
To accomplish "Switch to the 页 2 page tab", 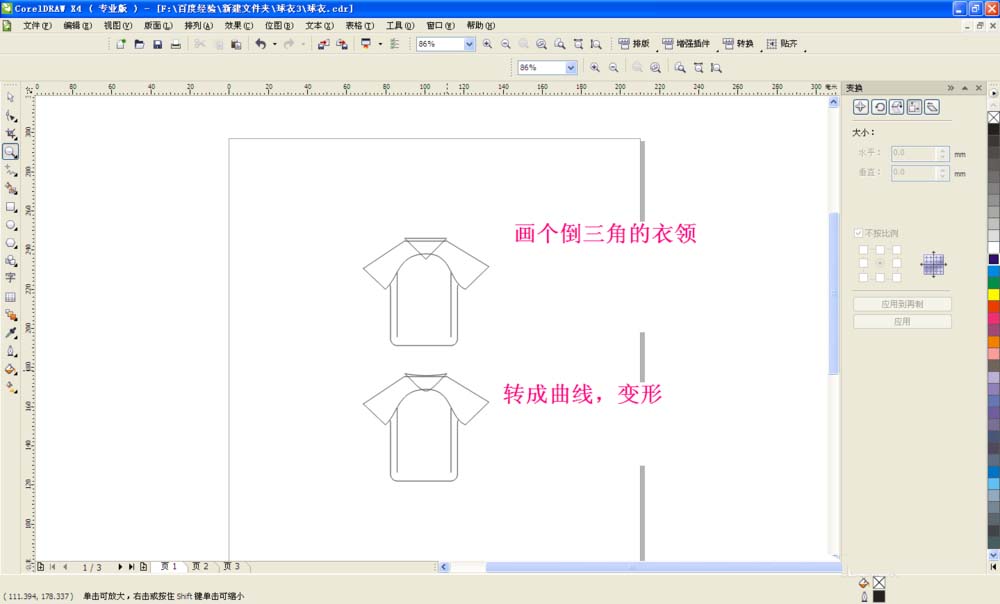I will click(x=200, y=566).
